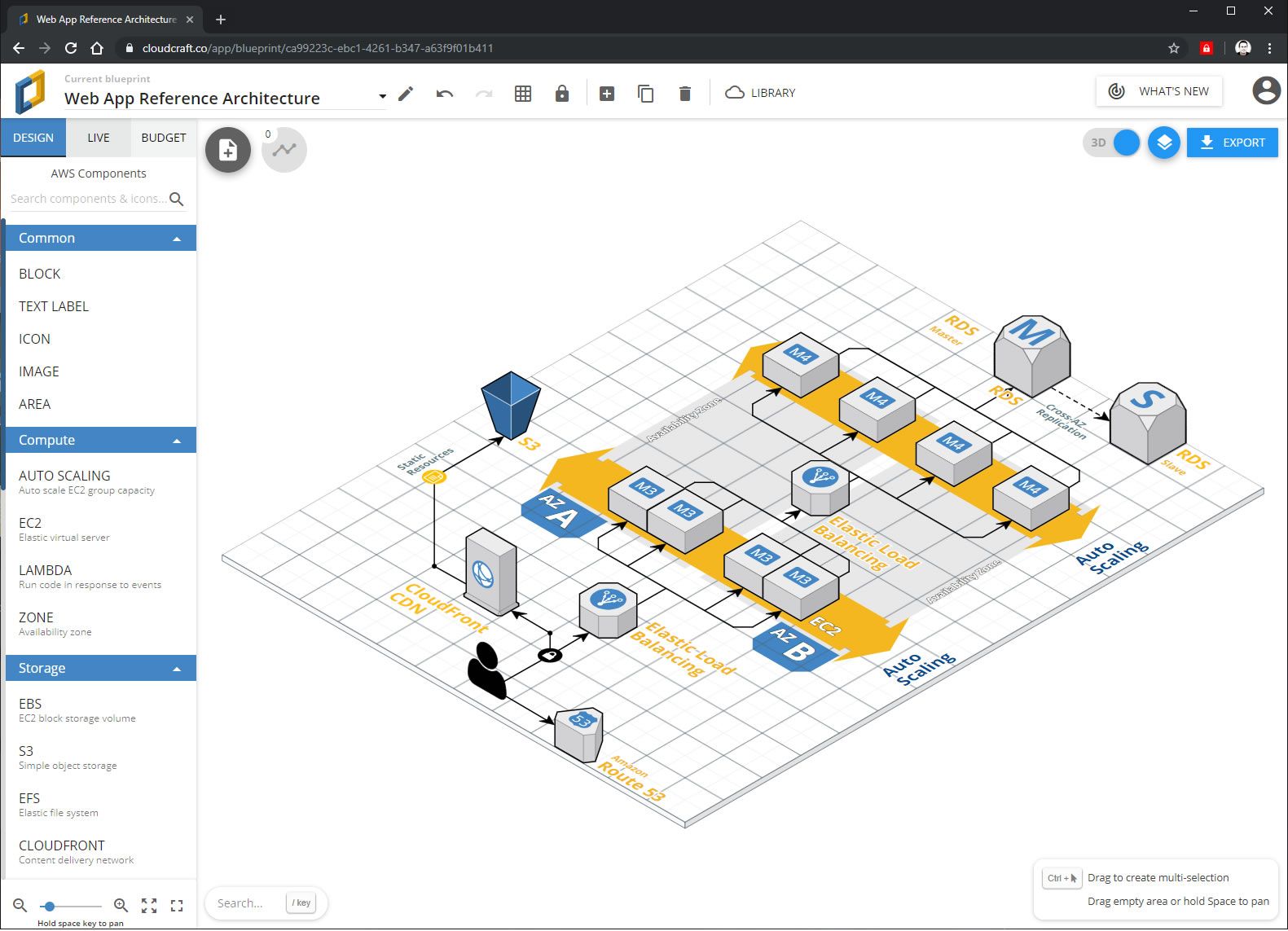Click the browser bookmark star
1288x931 pixels.
[1174, 48]
